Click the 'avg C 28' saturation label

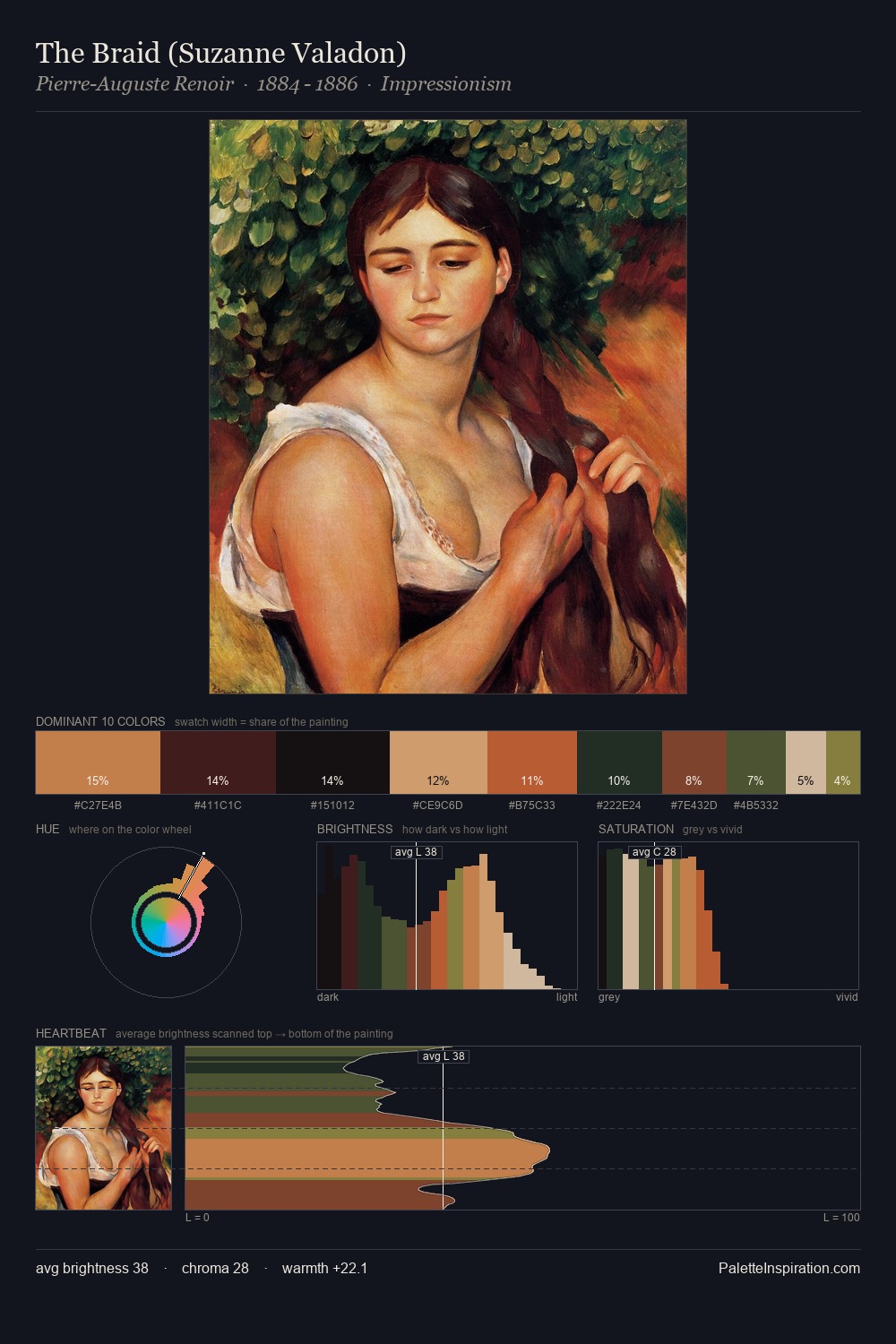[654, 852]
